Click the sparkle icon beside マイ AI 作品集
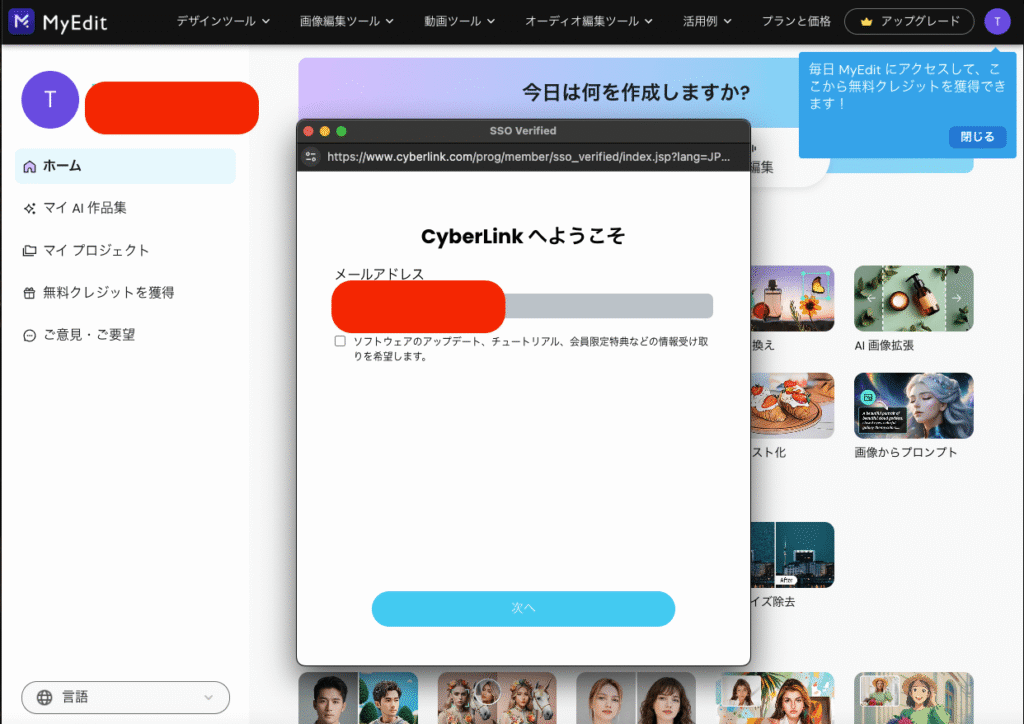The width and height of the screenshot is (1024, 724). pyautogui.click(x=29, y=208)
